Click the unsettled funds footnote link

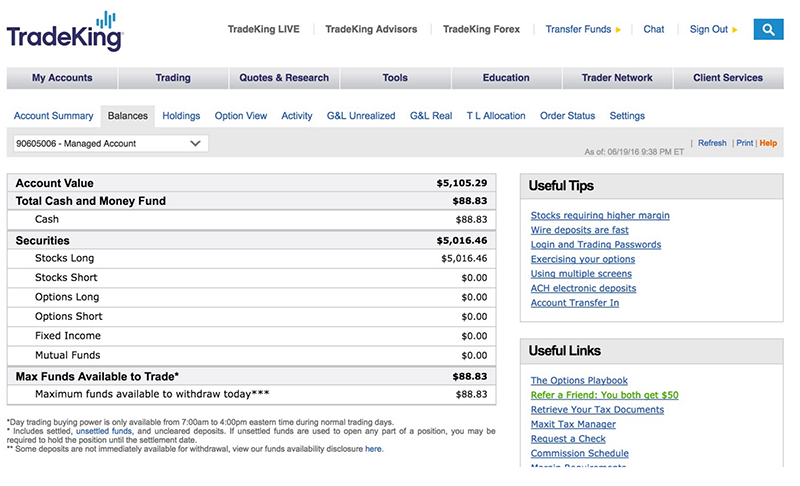tap(104, 431)
